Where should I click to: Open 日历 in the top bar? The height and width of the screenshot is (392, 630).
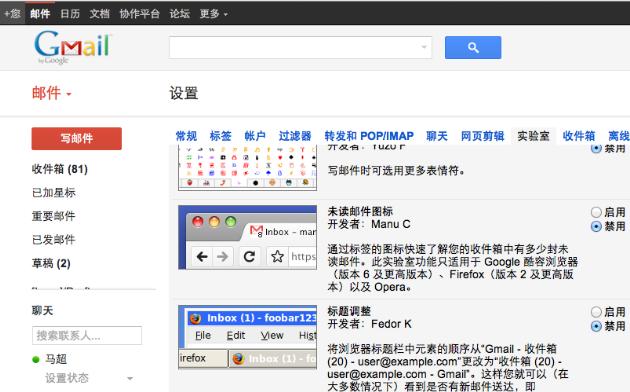[70, 14]
